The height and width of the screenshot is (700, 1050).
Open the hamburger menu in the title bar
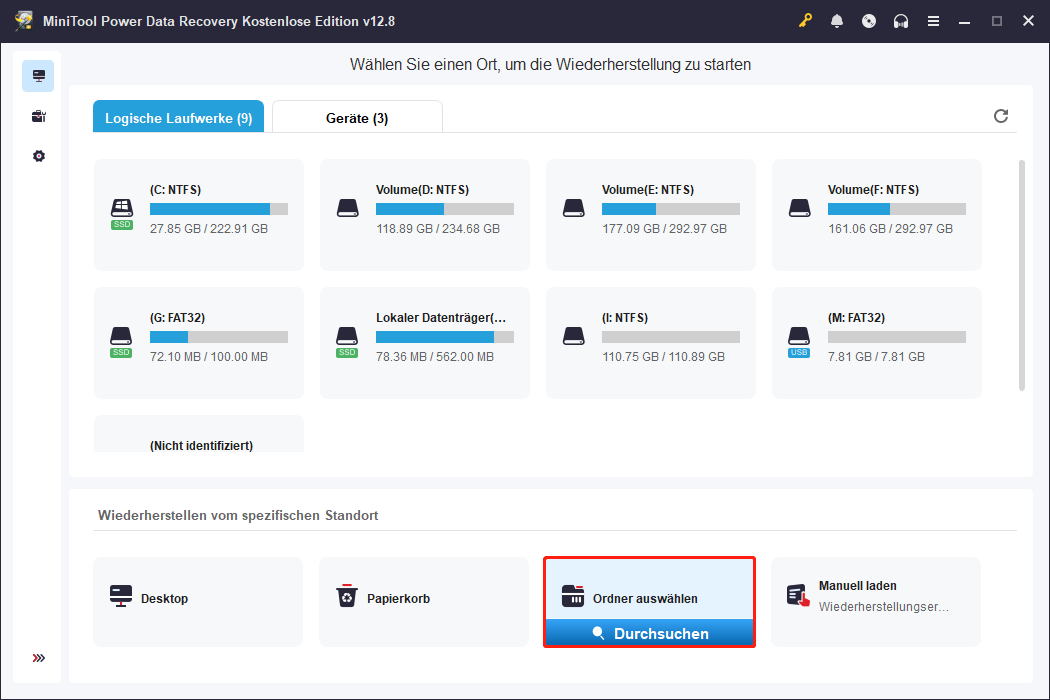click(x=933, y=20)
